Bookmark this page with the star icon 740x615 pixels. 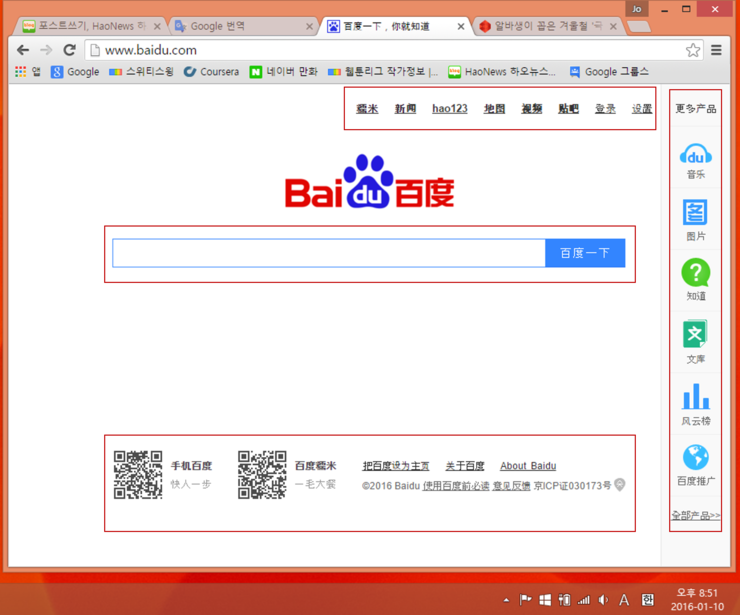[x=693, y=50]
